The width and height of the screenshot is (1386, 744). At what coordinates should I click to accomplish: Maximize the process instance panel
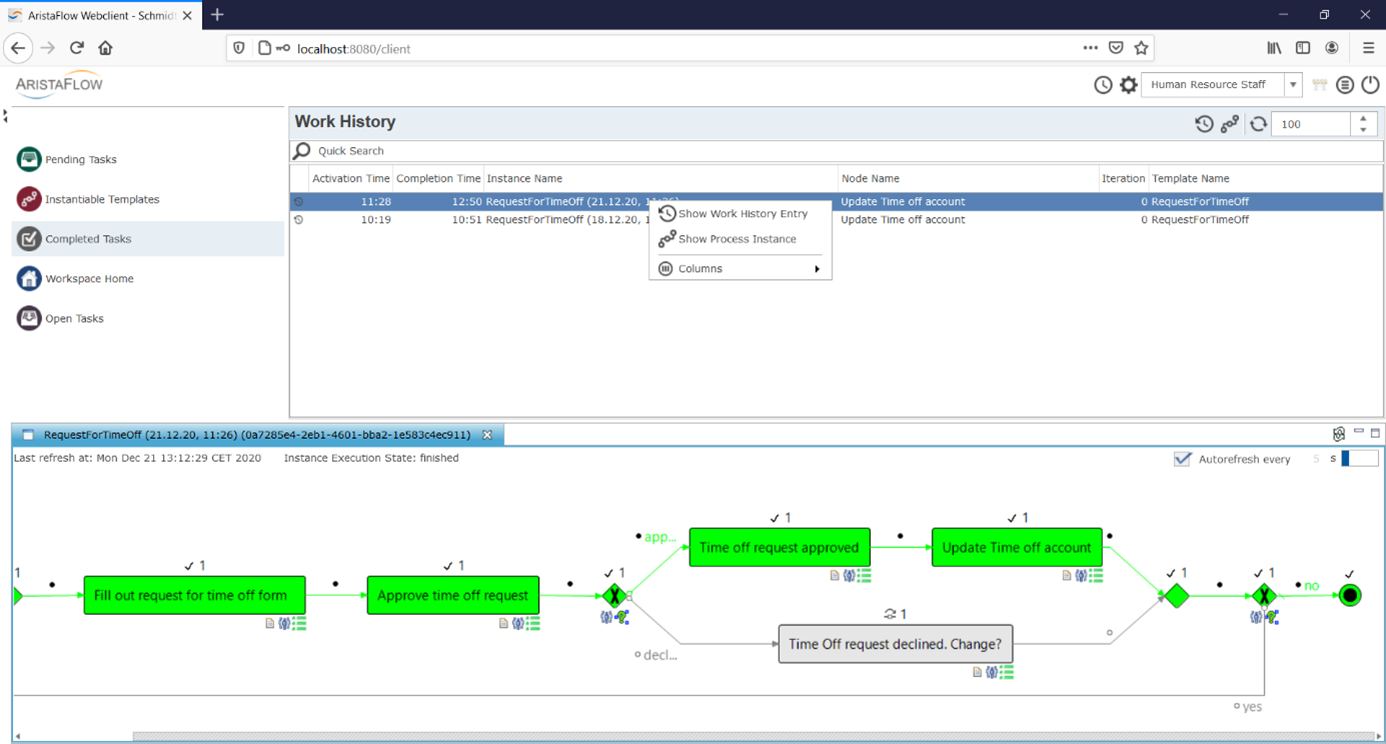(x=1376, y=433)
